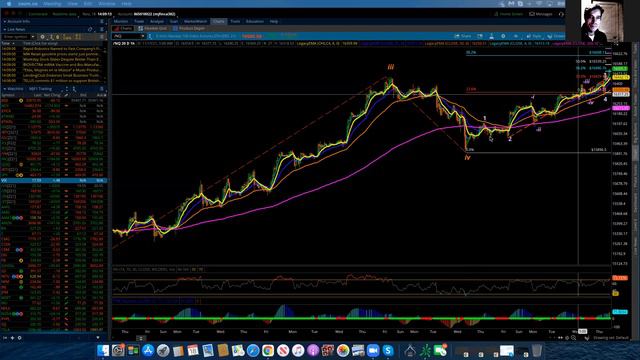The width and height of the screenshot is (640, 360).
Task: Open the chart Studies flask icon
Action: click(x=491, y=36)
